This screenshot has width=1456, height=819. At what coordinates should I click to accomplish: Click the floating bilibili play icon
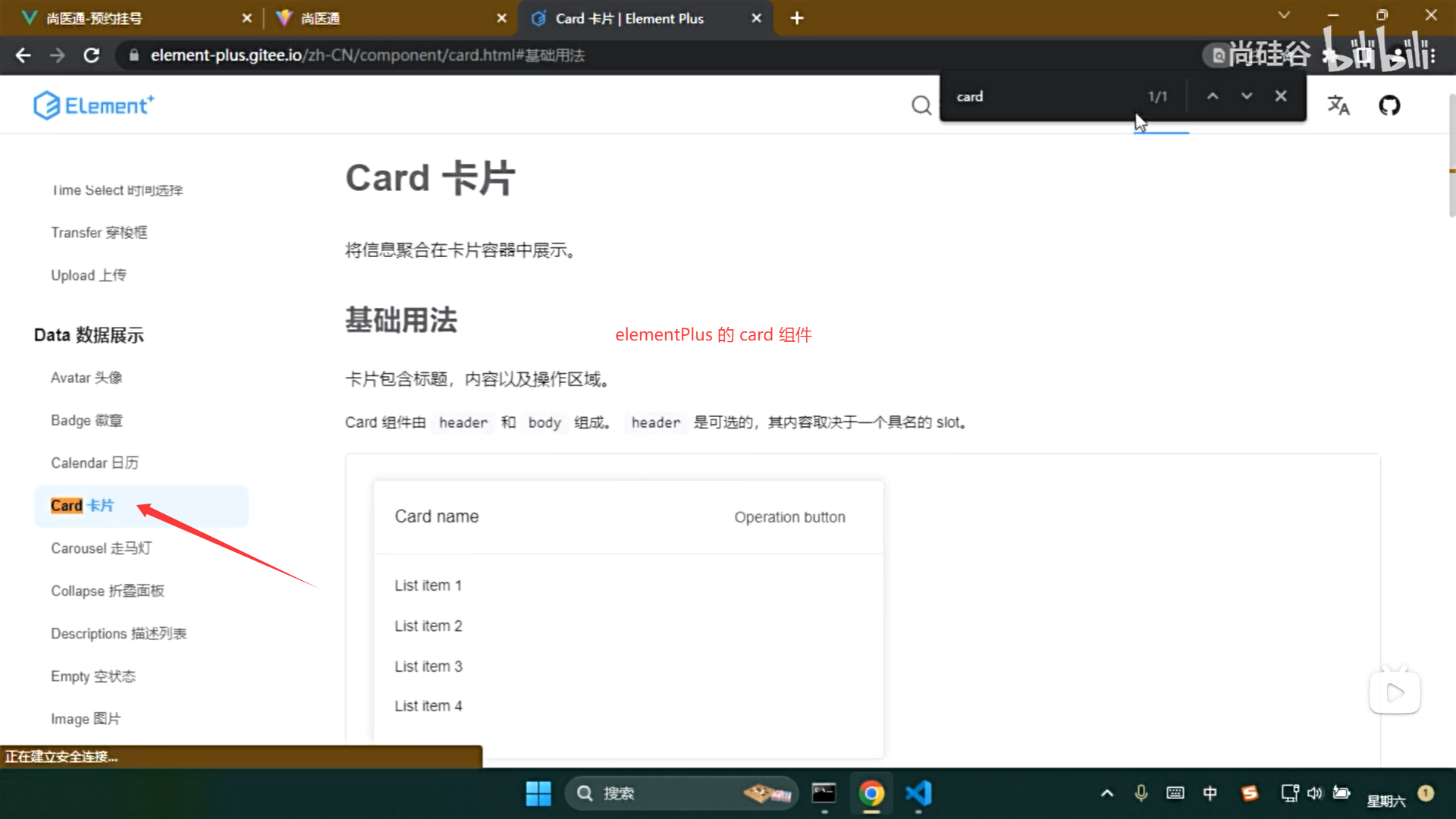tap(1395, 692)
